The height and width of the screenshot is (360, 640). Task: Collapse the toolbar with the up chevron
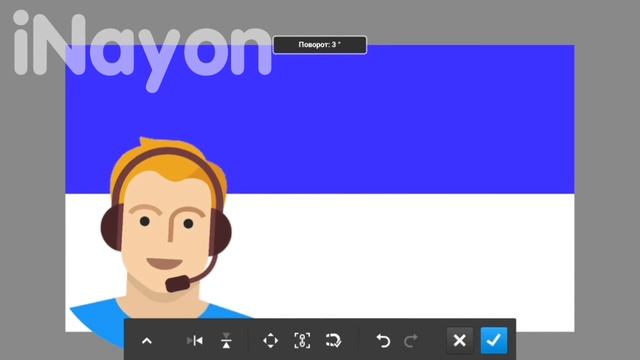(x=147, y=341)
